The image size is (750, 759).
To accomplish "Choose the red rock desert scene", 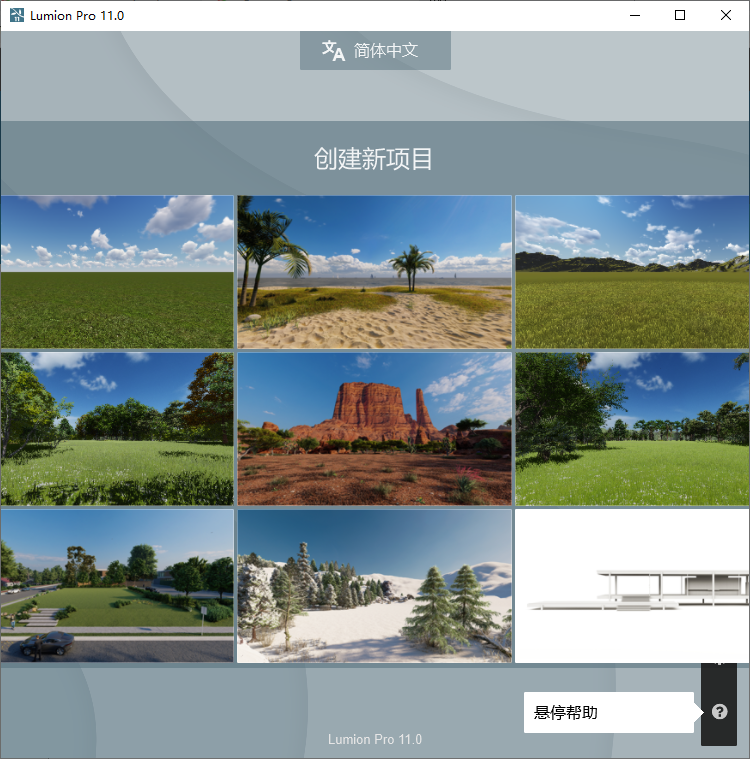I will click(374, 429).
